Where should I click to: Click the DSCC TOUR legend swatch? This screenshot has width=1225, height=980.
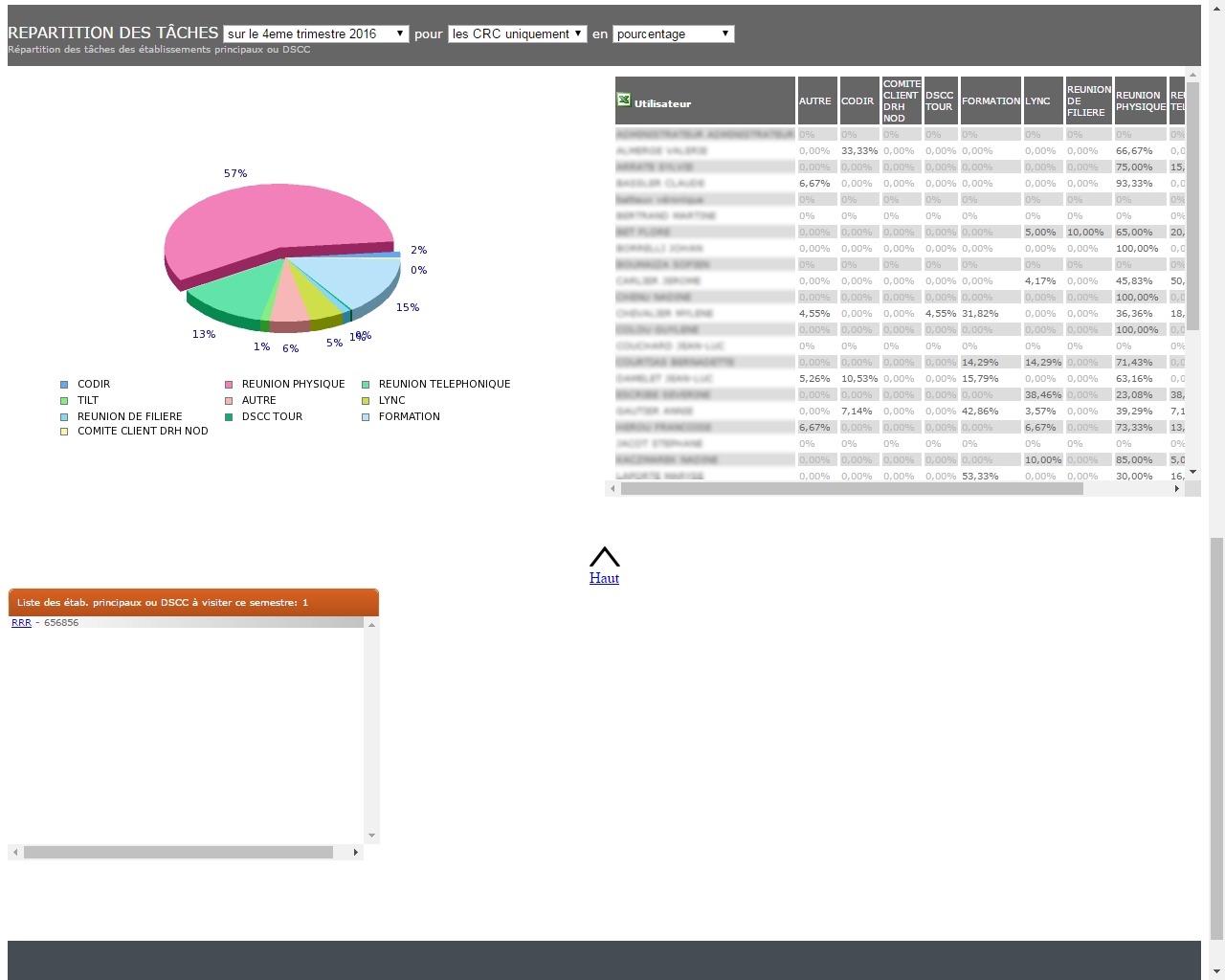(x=229, y=417)
